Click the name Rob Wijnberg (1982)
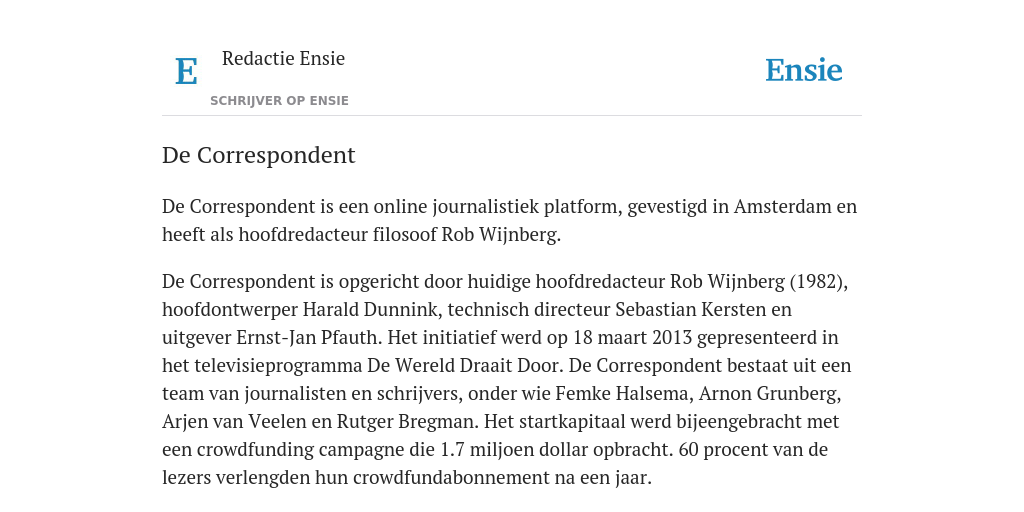Viewport: 1024px width, 512px height. [757, 281]
